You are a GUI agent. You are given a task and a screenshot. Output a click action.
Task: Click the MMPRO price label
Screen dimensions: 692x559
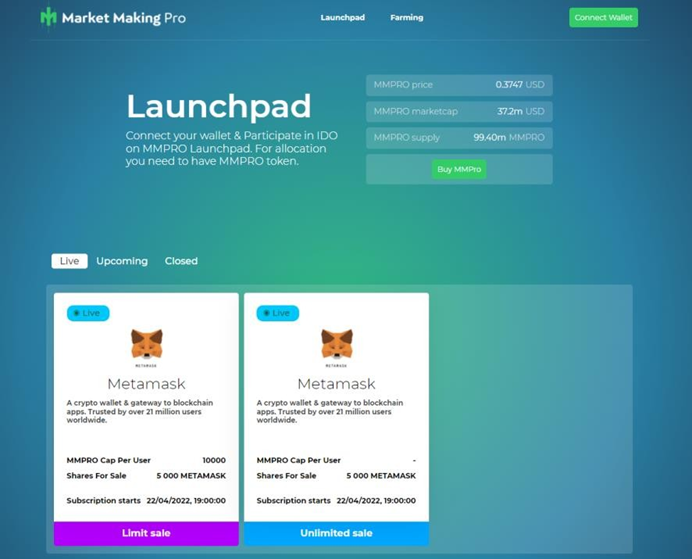pyautogui.click(x=403, y=85)
